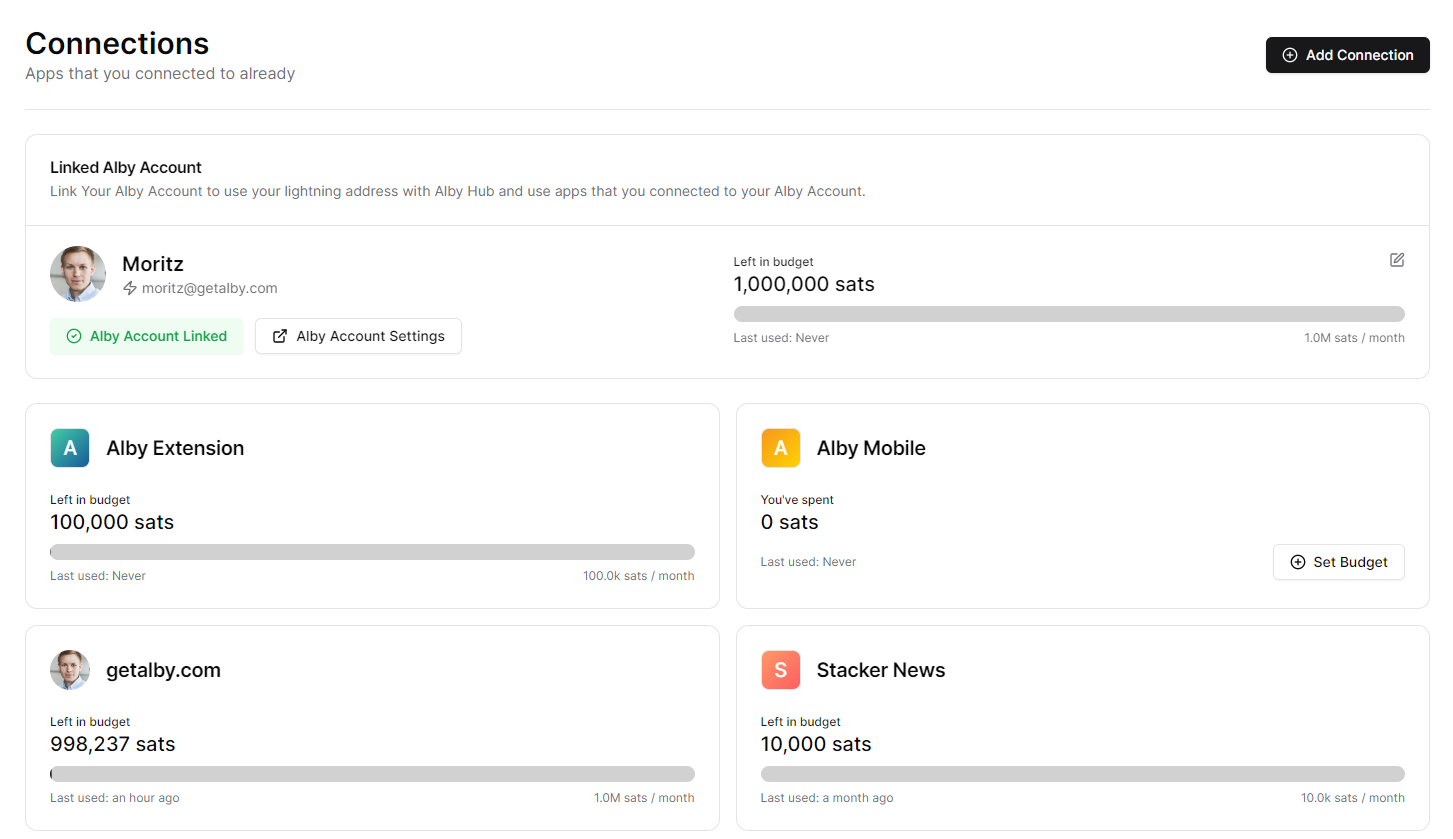This screenshot has width=1453, height=839.
Task: Edit the linked Alby account budget with the pencil icon
Action: pos(1397,260)
